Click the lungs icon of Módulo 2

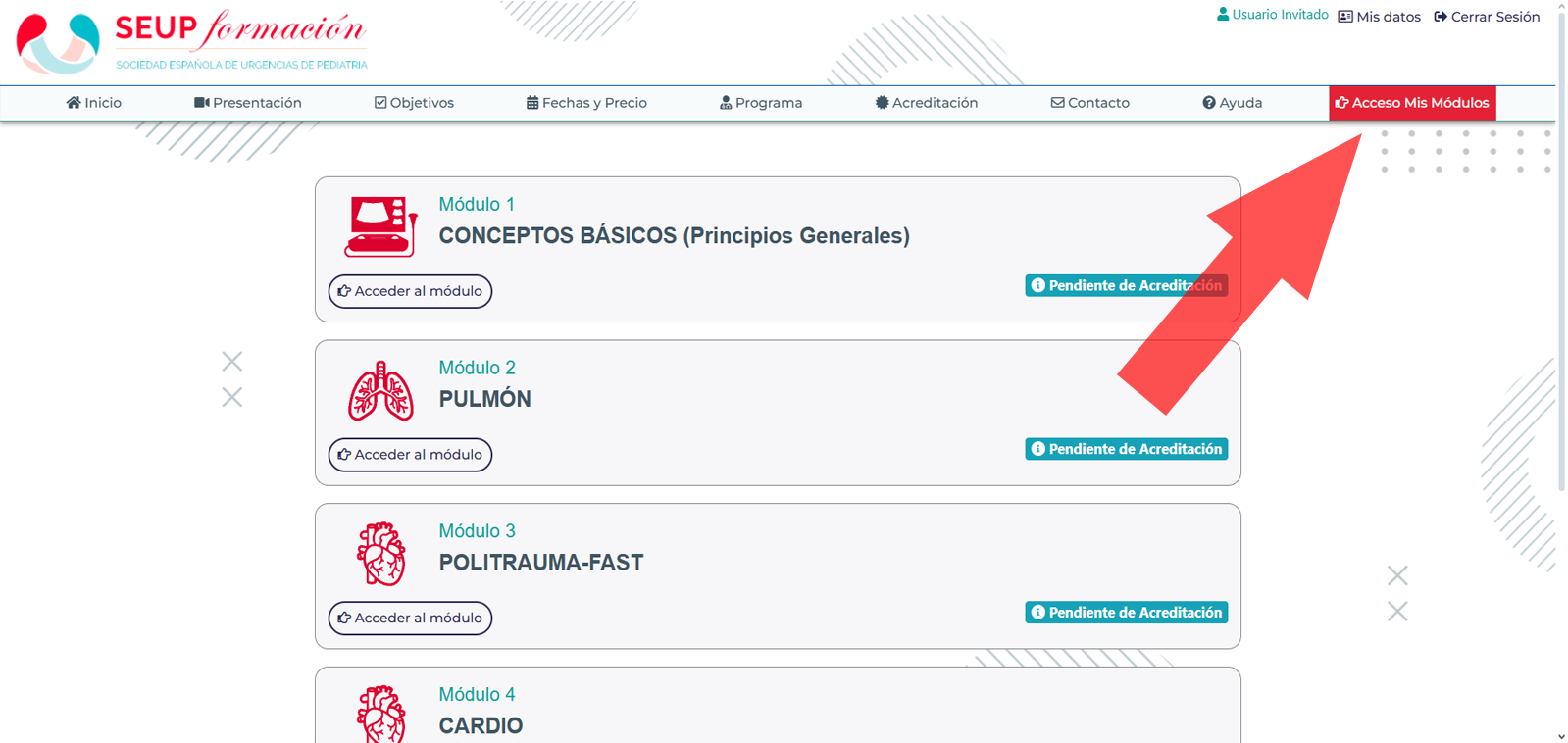point(380,390)
